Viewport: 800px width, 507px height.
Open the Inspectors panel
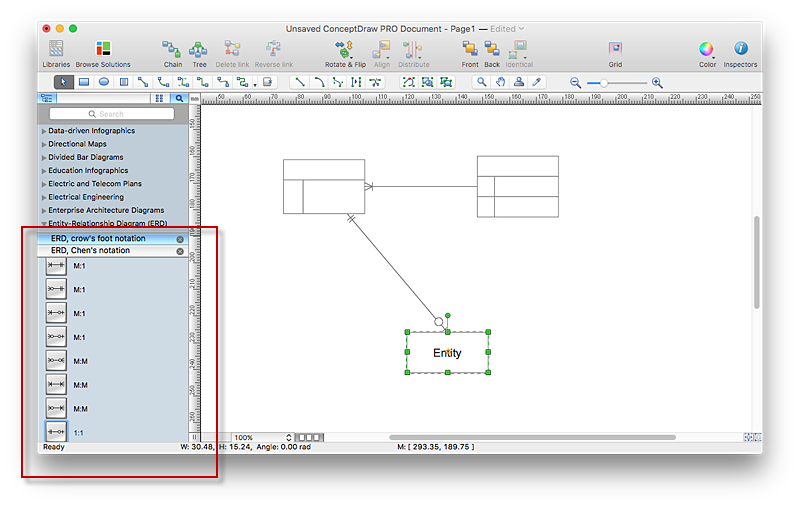pos(740,54)
